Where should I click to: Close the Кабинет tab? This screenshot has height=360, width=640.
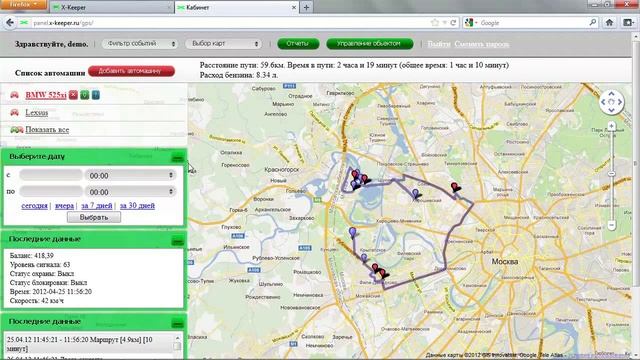[293, 7]
